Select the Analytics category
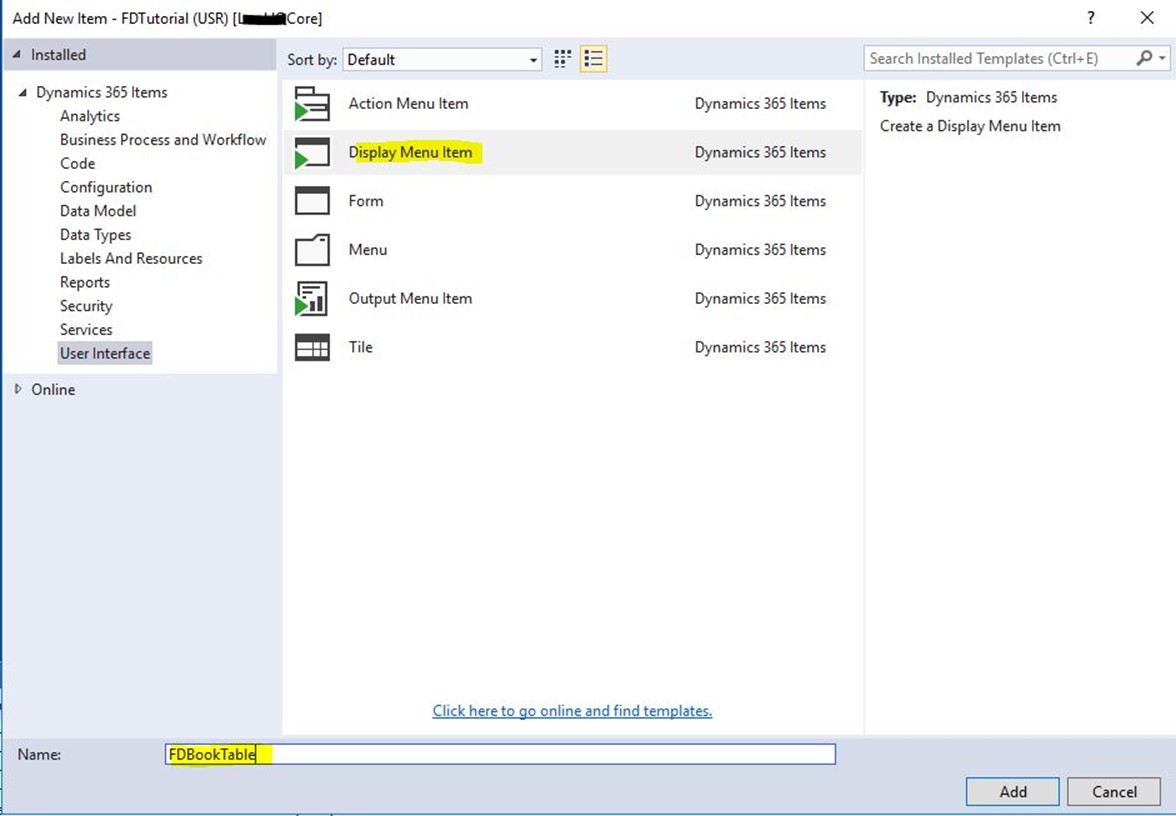Screen dimensions: 1176x816 (x=90, y=116)
